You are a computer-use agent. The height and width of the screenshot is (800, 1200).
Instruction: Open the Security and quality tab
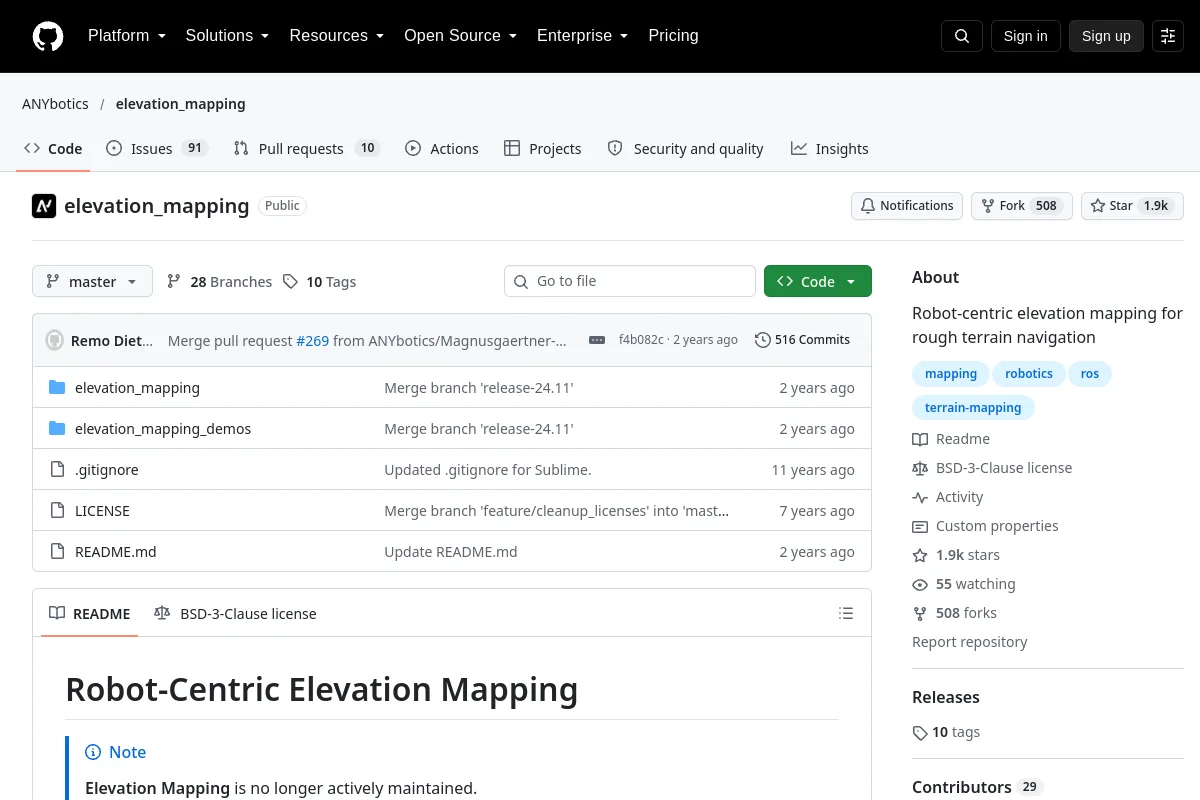686,148
